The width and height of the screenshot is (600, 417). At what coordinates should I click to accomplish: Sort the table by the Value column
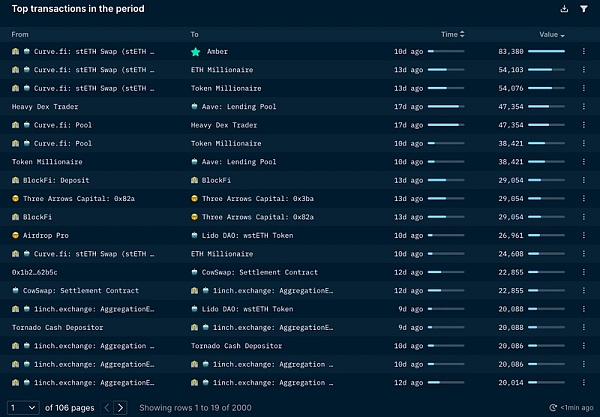[x=552, y=34]
